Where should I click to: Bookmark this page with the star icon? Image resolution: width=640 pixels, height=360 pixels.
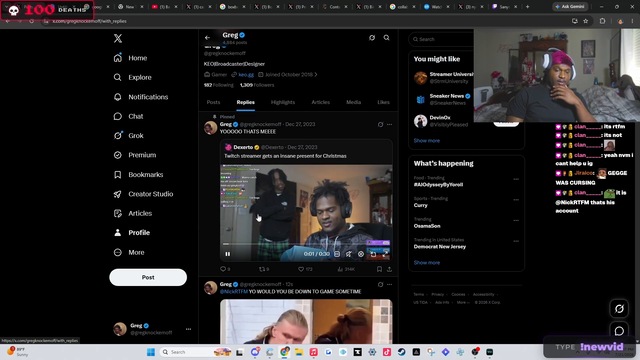(586, 21)
